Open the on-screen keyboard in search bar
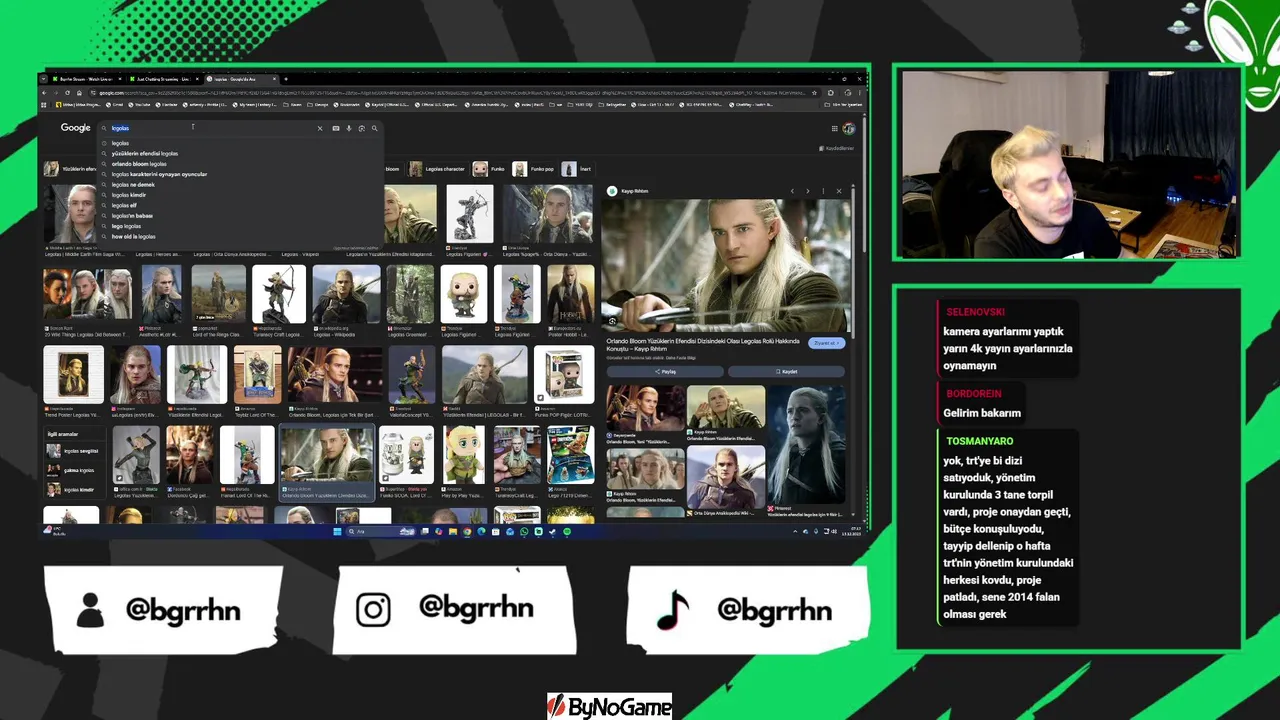This screenshot has height=720, width=1280. tap(336, 128)
